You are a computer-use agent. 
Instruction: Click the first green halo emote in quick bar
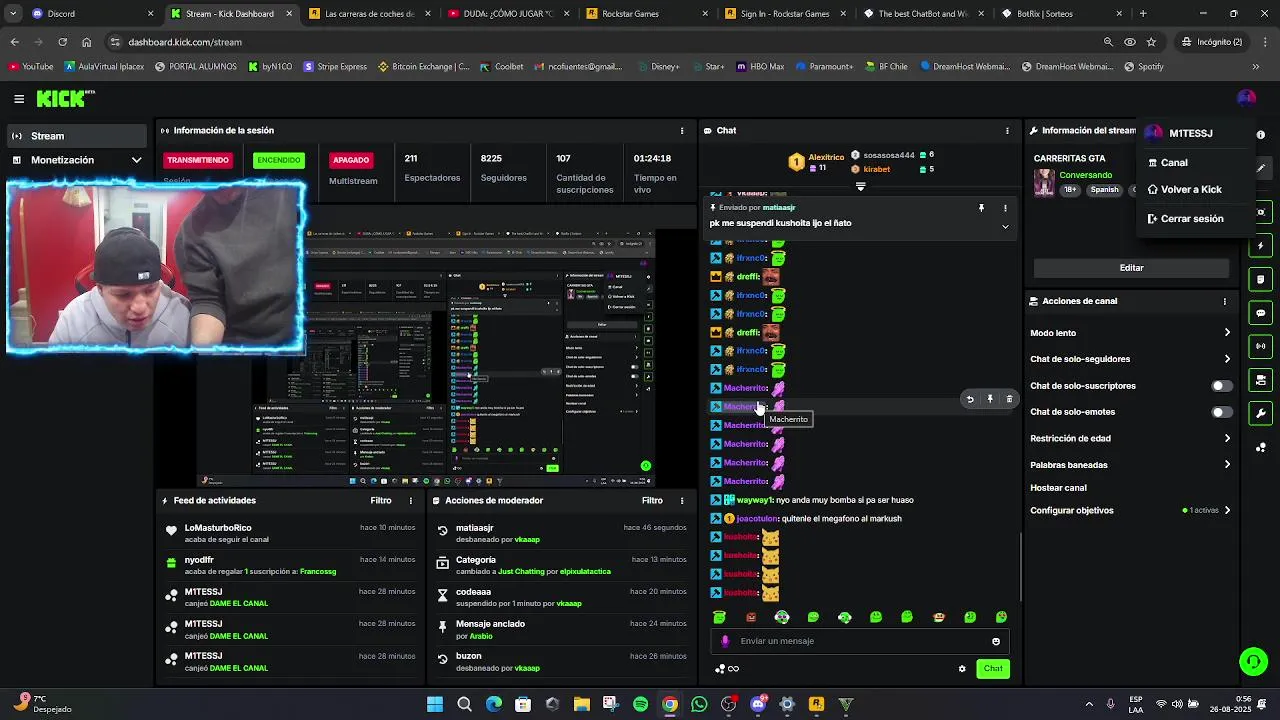(x=719, y=617)
